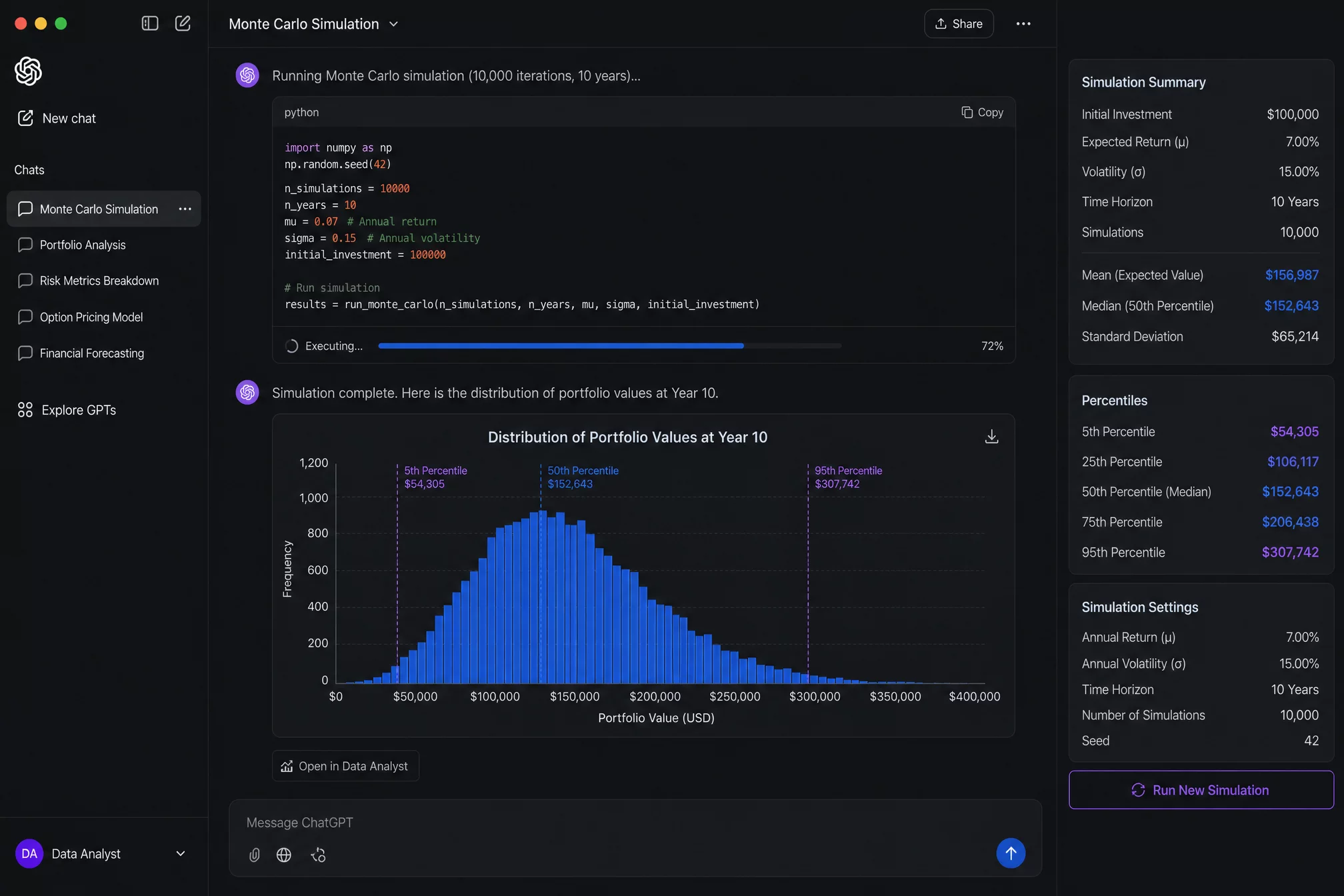The width and height of the screenshot is (1344, 896).
Task: Click the python language label
Action: click(x=301, y=113)
